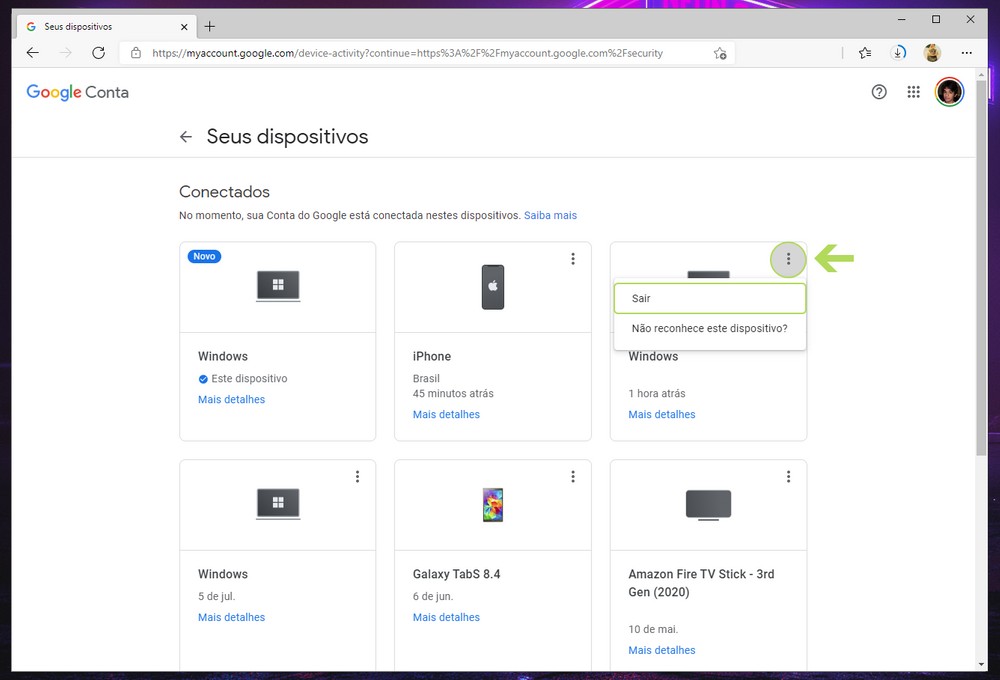Expand options menu for the iPhone device
The image size is (1000, 680).
pos(573,259)
